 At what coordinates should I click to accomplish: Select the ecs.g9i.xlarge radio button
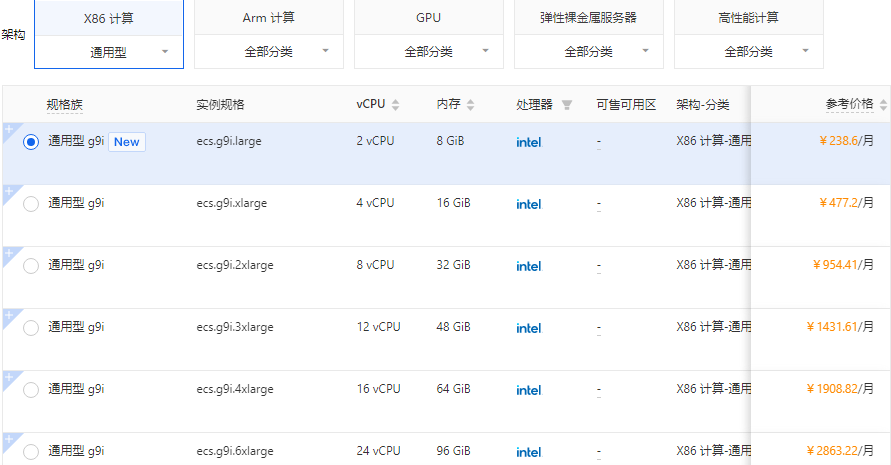pyautogui.click(x=31, y=204)
